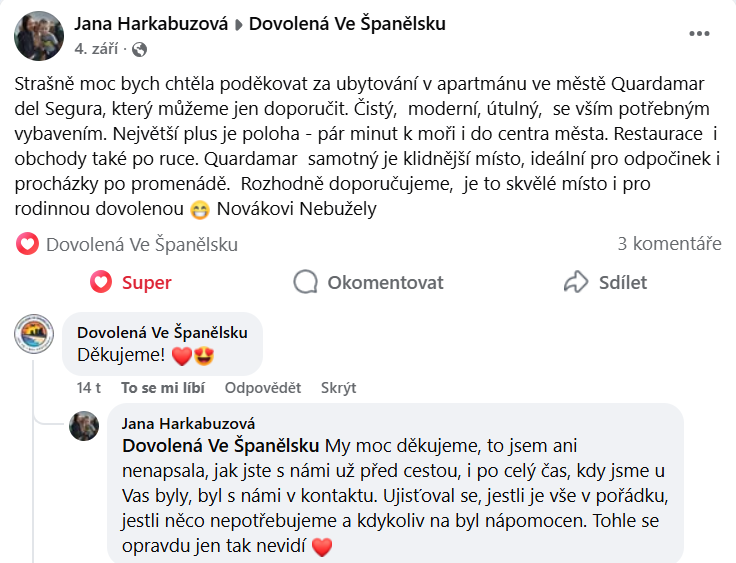Click the Sdílet share button
The height and width of the screenshot is (563, 736).
pos(605,283)
